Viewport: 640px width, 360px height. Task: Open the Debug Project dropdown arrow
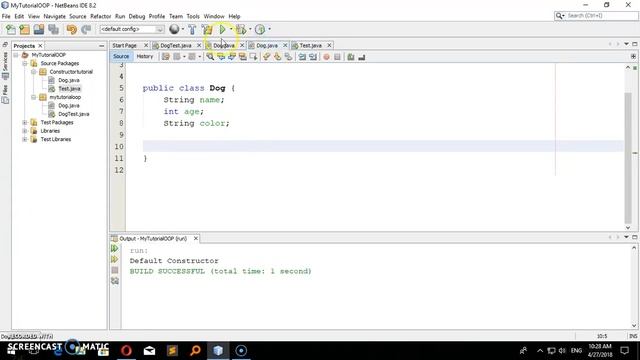coord(250,29)
